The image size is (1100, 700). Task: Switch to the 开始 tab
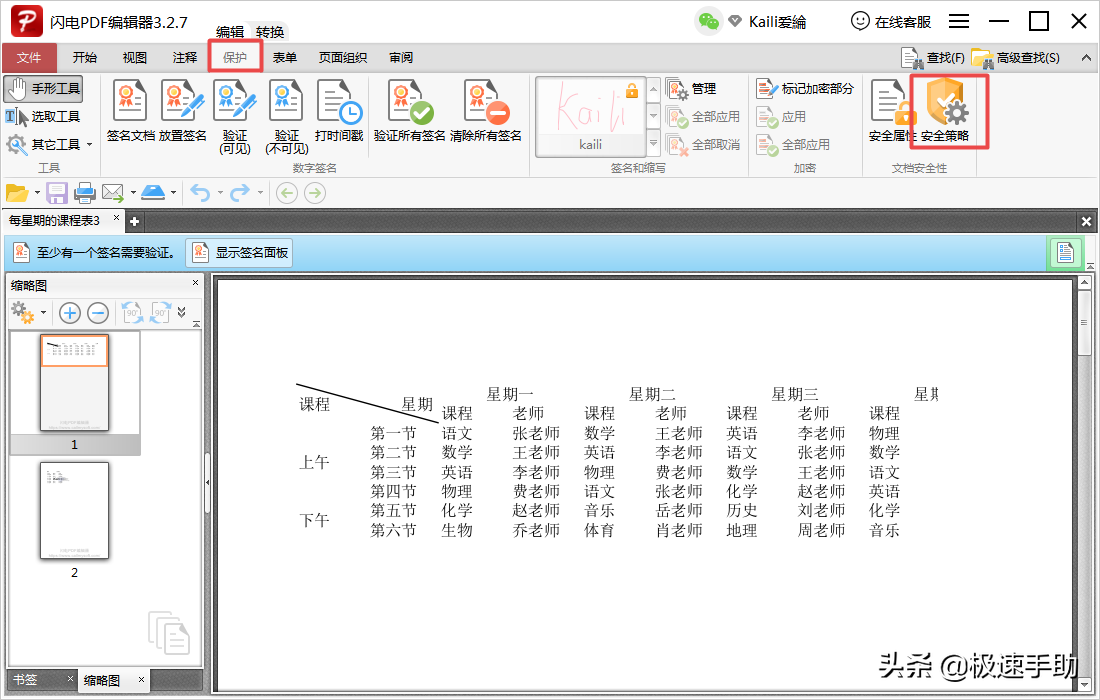pyautogui.click(x=85, y=58)
